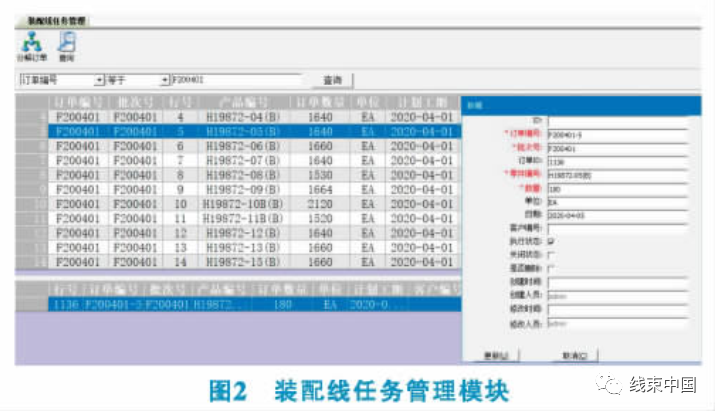Click row number cell 13
Viewport: 719px width, 415px height.
click(180, 248)
